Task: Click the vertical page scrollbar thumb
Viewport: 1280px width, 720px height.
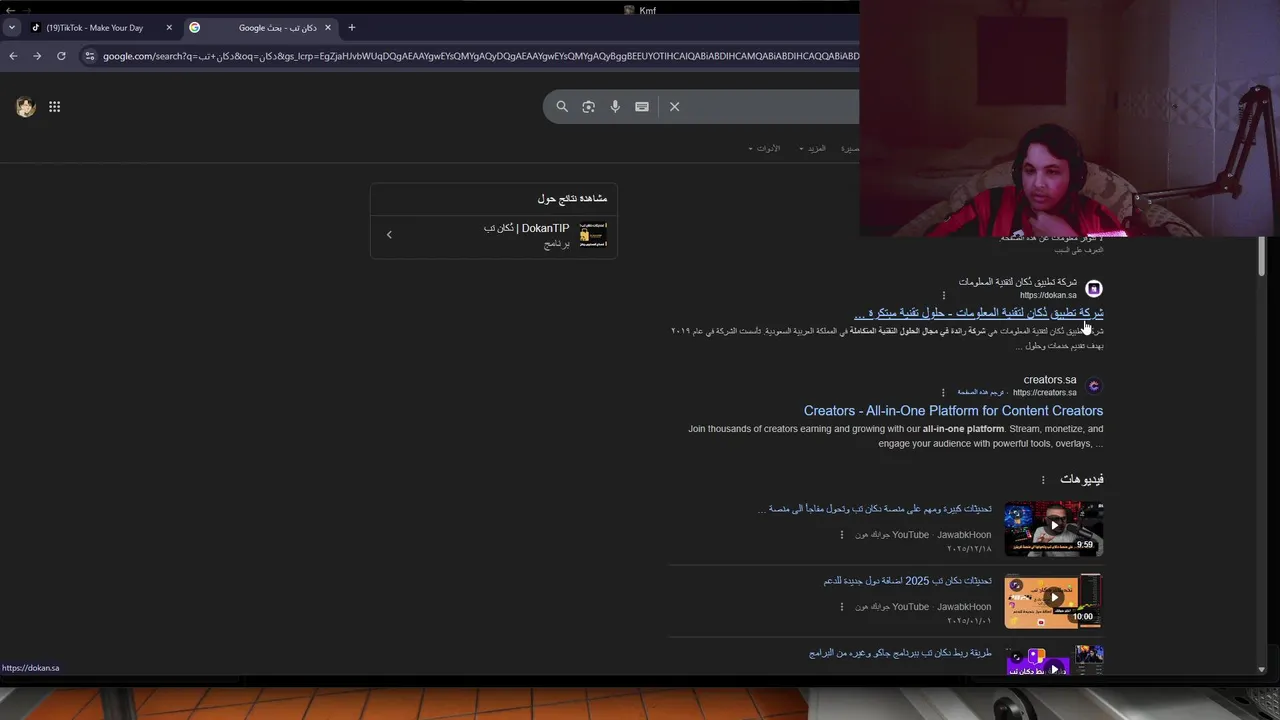Action: (x=1262, y=256)
